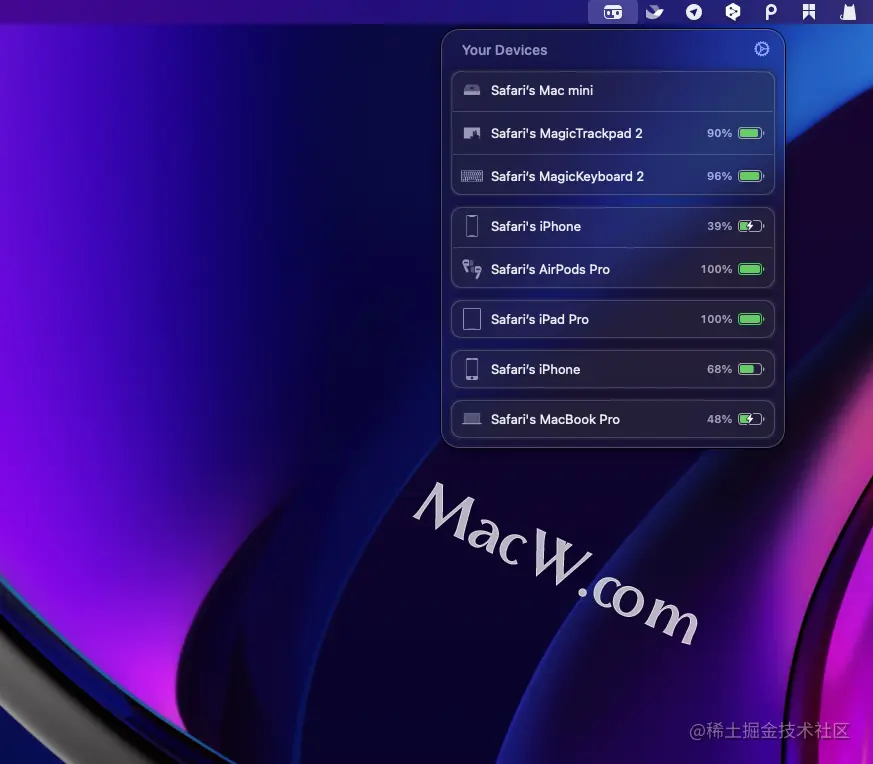The height and width of the screenshot is (764, 873).
Task: Open the bookmark-shaped menu bar icon
Action: [809, 12]
